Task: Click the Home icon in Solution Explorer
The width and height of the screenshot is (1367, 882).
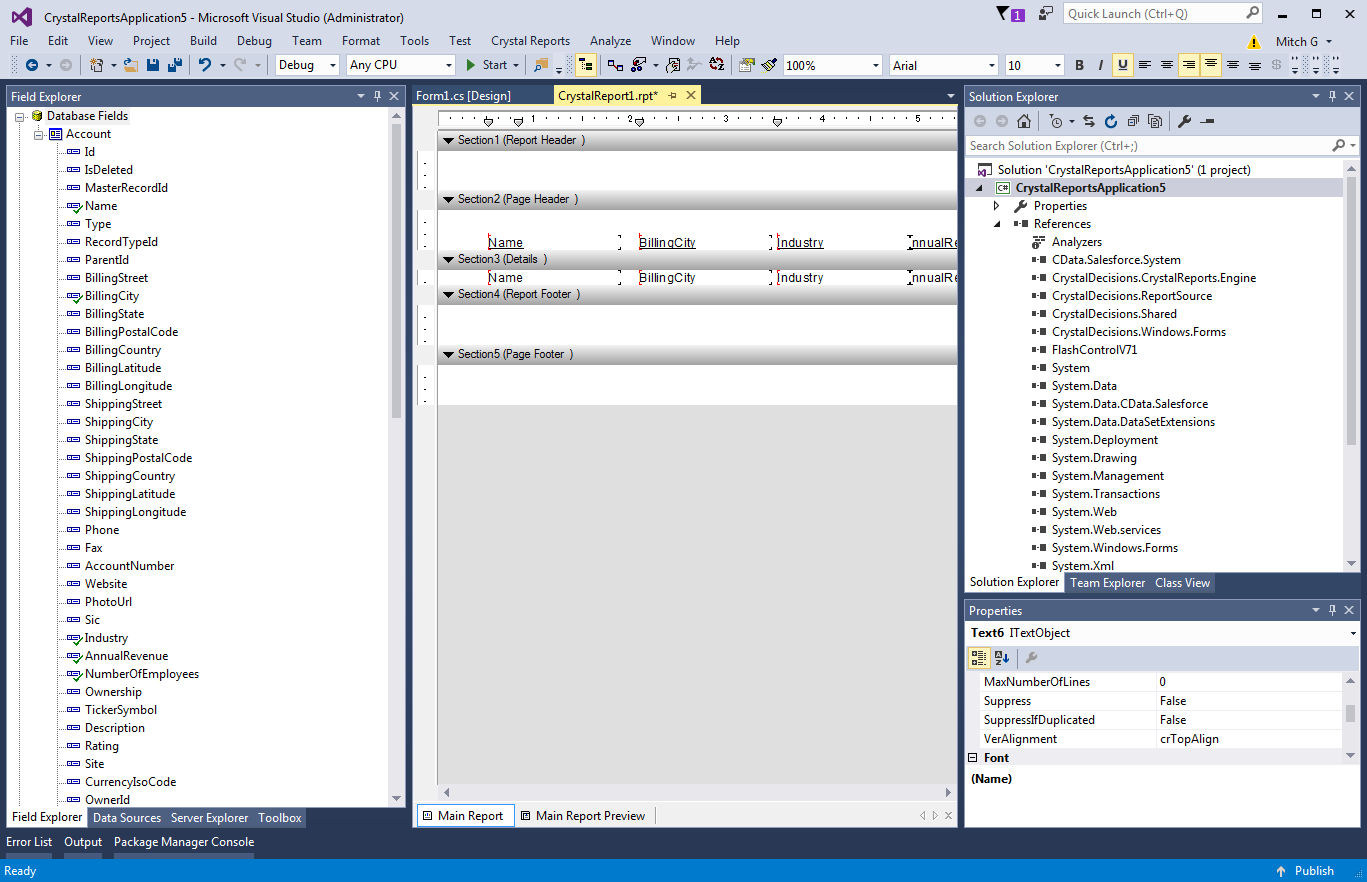Action: 1023,120
